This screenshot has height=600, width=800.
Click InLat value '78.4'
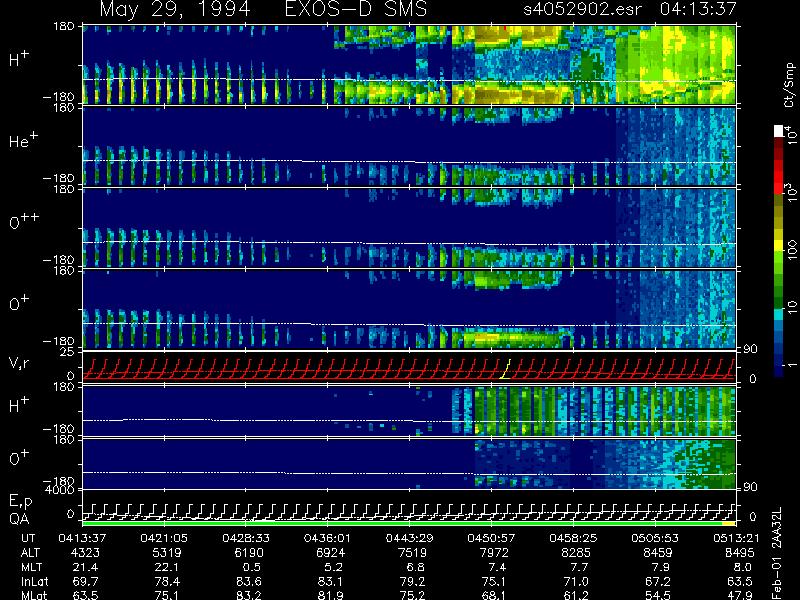169,582
